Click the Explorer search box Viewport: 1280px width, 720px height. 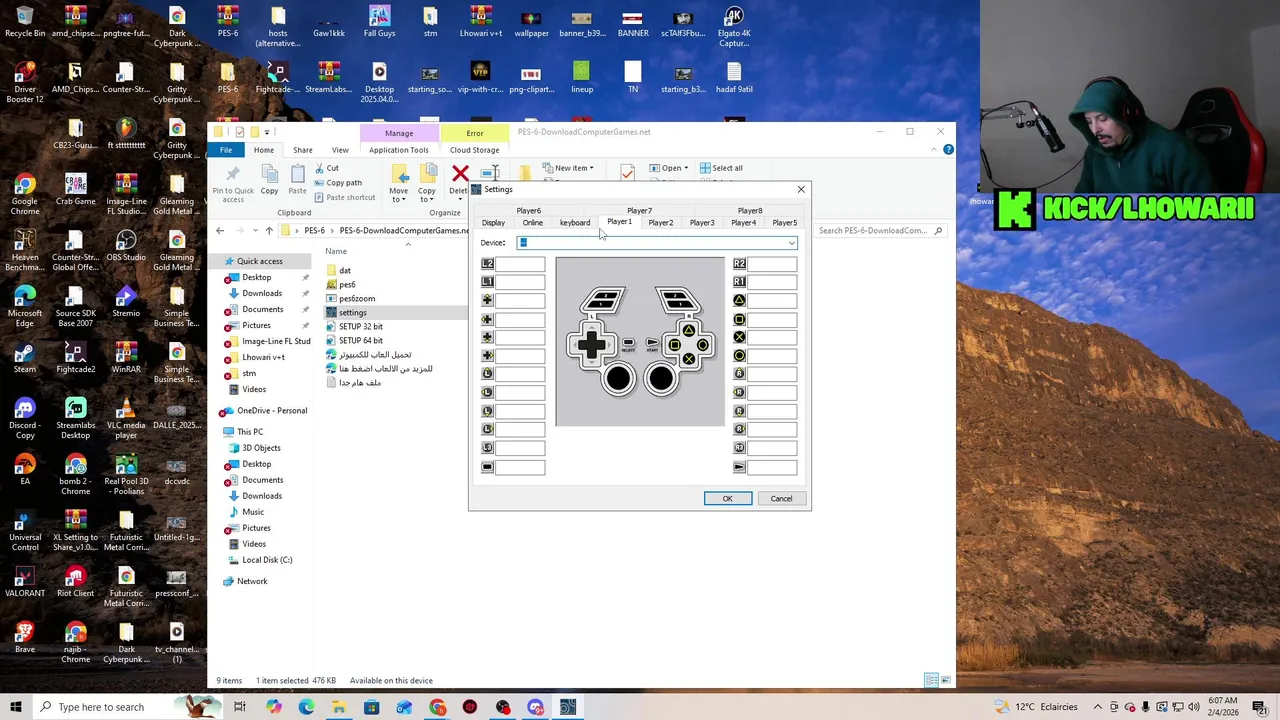[880, 231]
